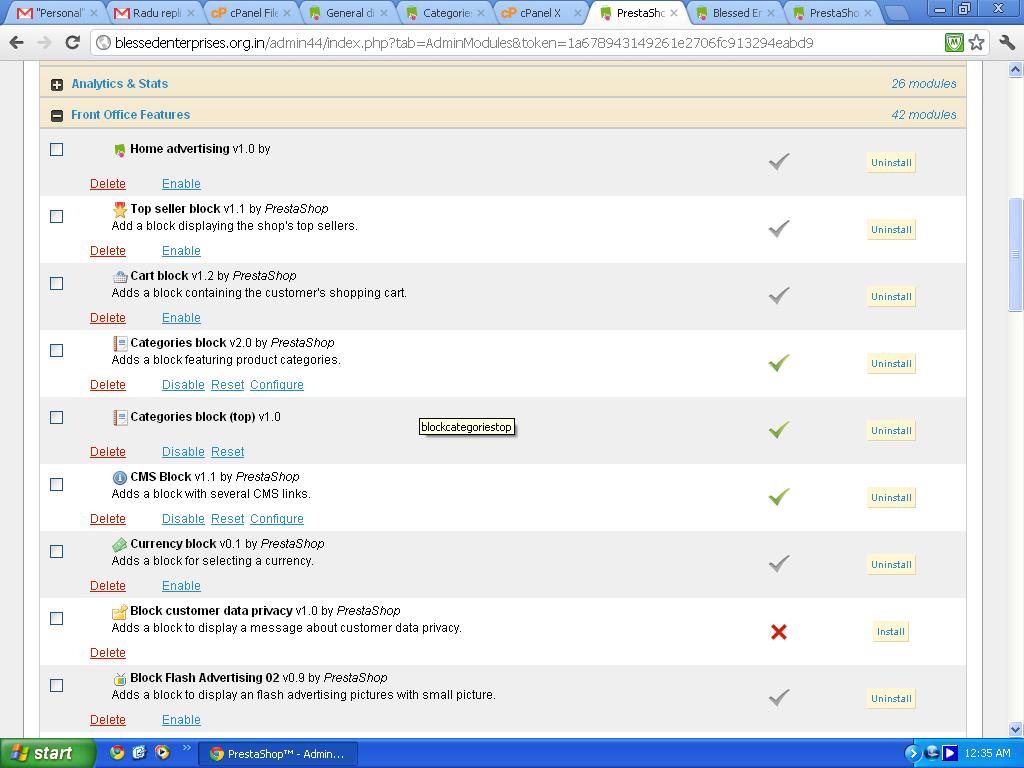Expand the Analytics & Stats section
The image size is (1024, 768).
click(57, 84)
